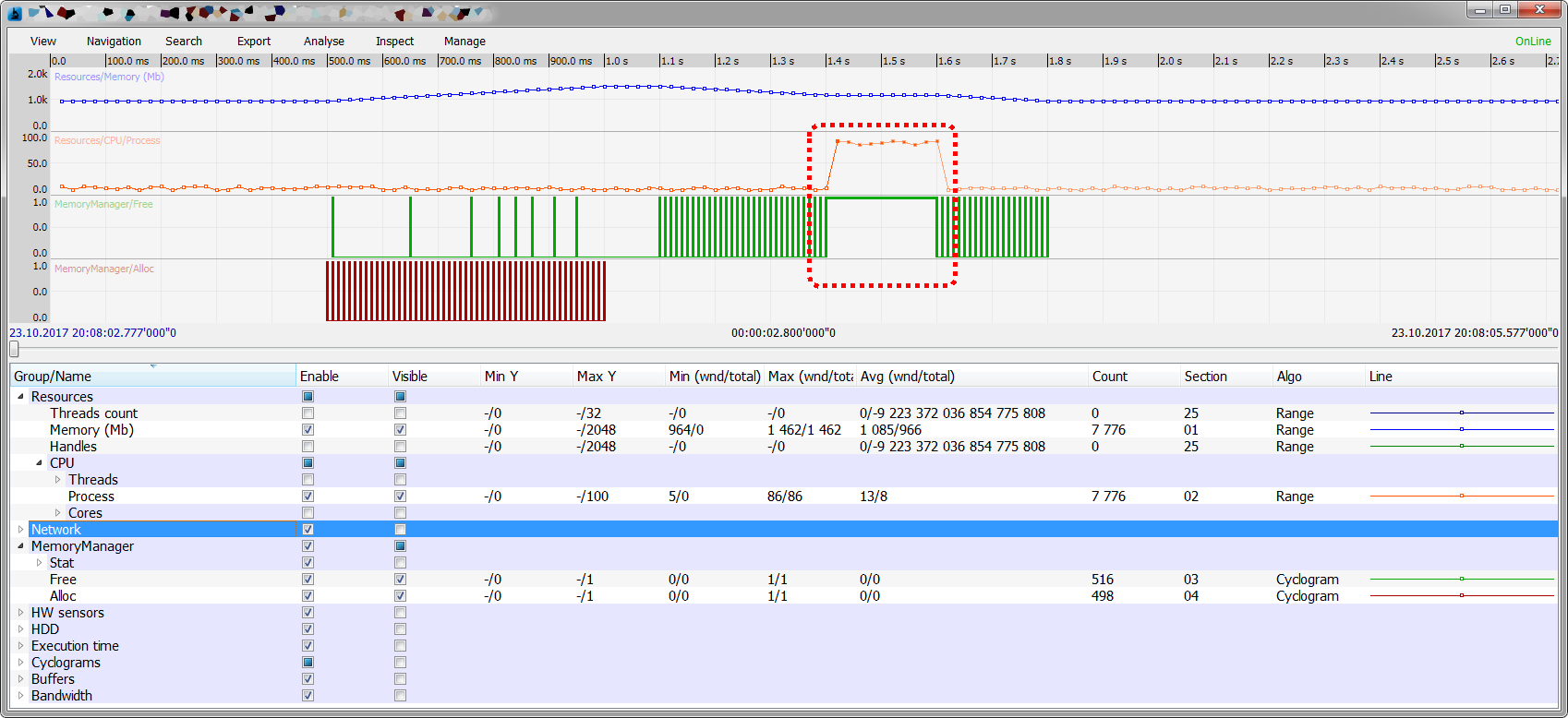
Task: Click line color preview for CPU Process
Action: (1462, 497)
